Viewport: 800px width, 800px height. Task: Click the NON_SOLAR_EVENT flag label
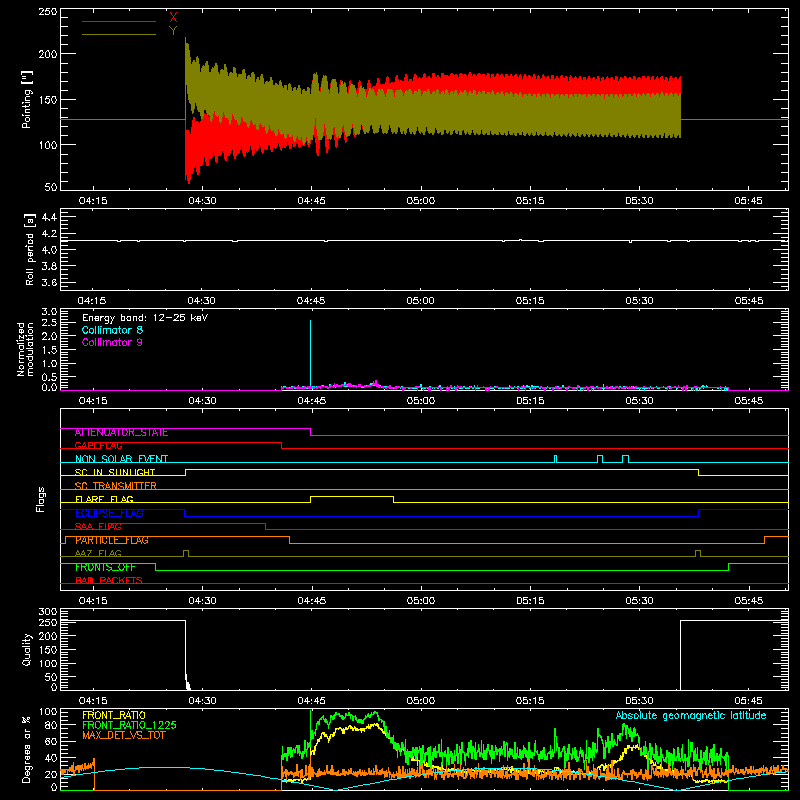coord(121,459)
